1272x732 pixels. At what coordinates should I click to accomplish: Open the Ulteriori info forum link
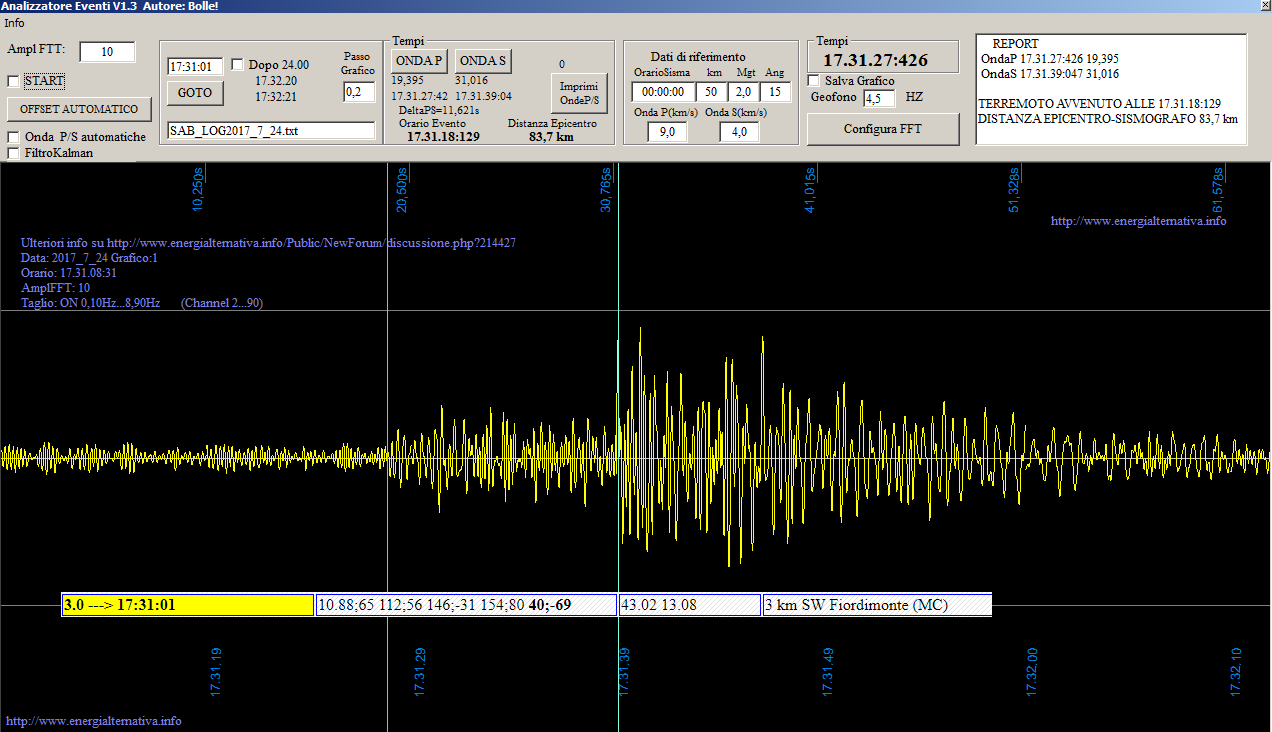tap(268, 243)
